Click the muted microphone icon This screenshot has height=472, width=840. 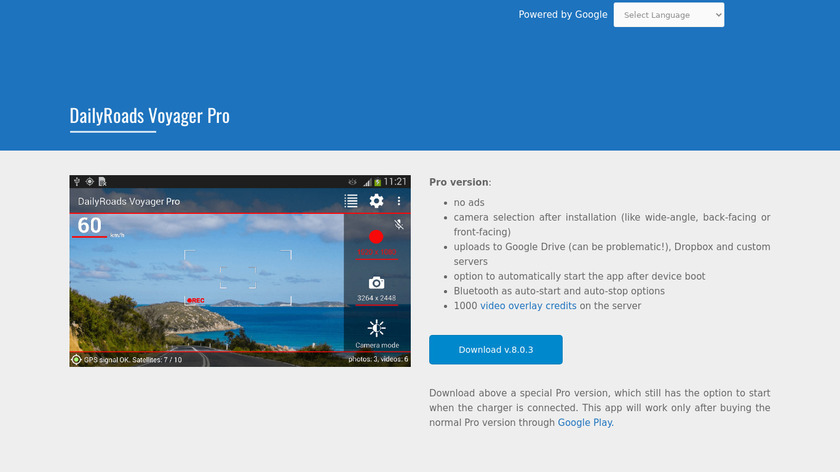[x=399, y=224]
